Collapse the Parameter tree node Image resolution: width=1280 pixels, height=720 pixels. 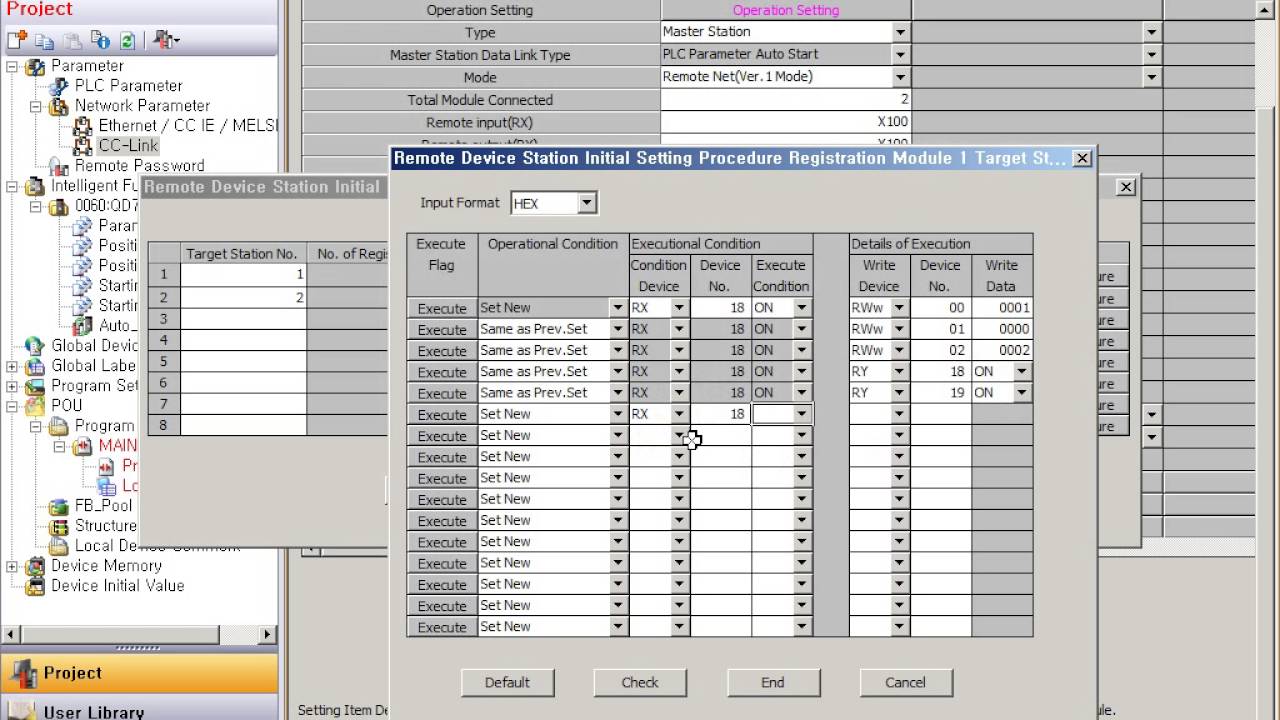pos(12,66)
